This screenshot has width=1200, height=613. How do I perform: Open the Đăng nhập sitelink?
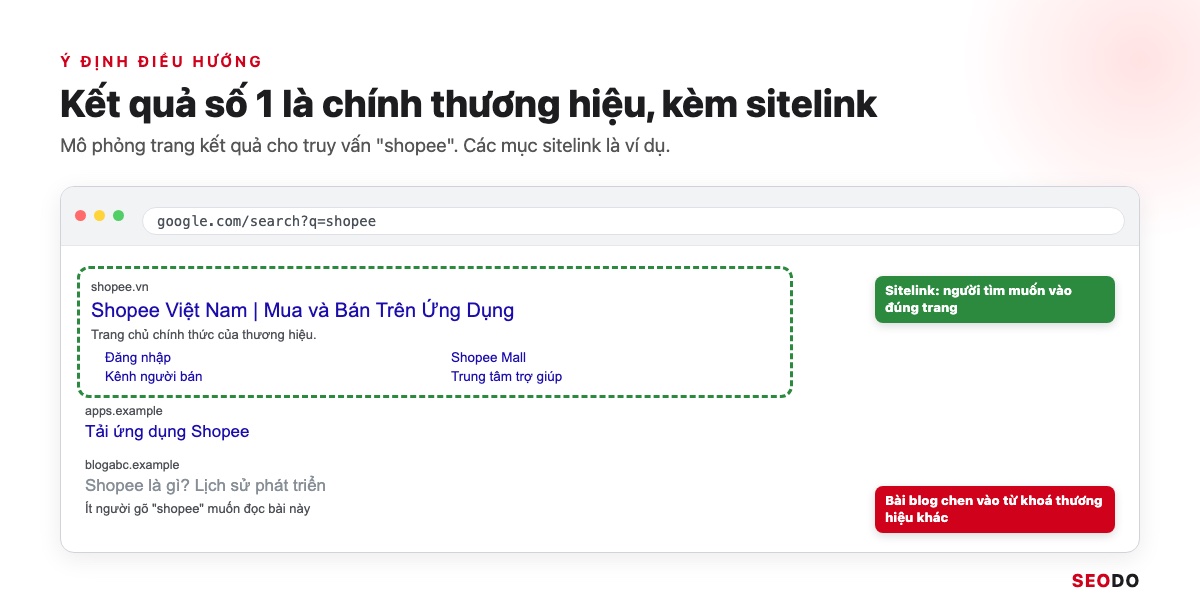pos(138,357)
